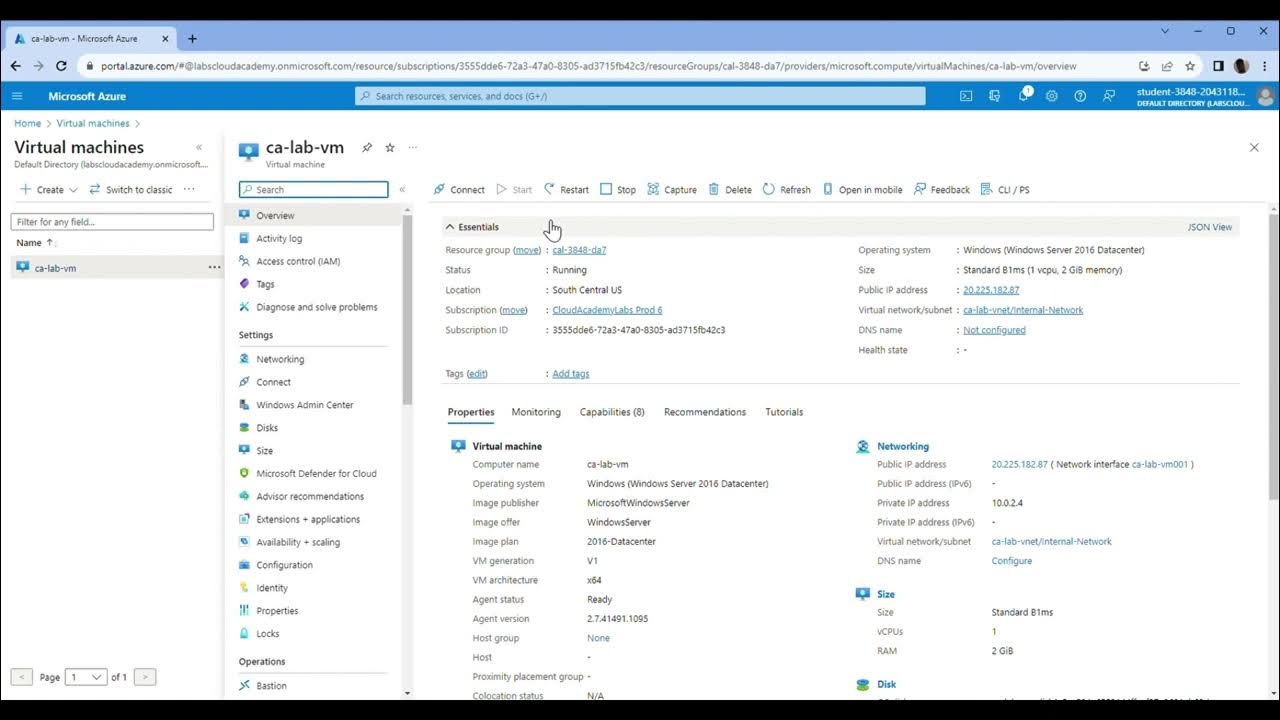Open the help question mark menu
1280x720 pixels.
tap(1080, 96)
